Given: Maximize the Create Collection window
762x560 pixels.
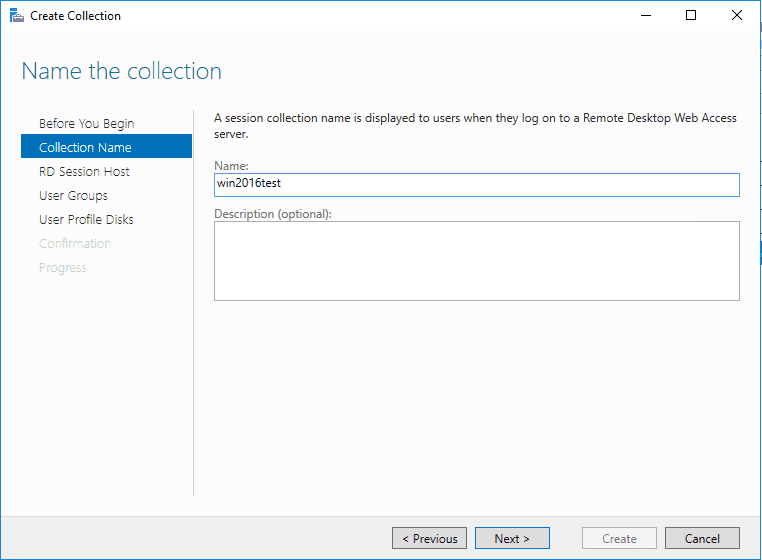Looking at the screenshot, I should (691, 16).
